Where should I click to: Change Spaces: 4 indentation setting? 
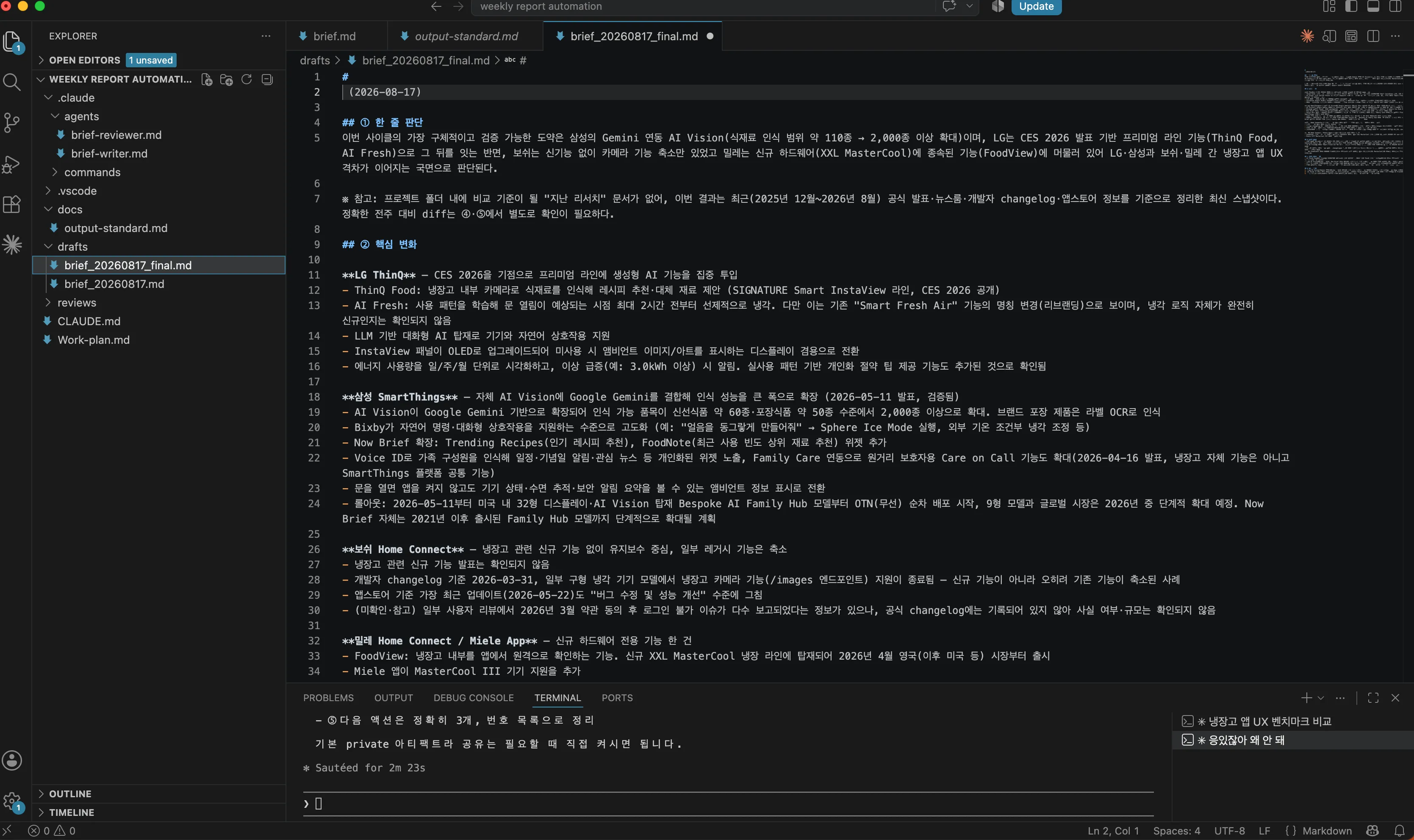[1177, 831]
